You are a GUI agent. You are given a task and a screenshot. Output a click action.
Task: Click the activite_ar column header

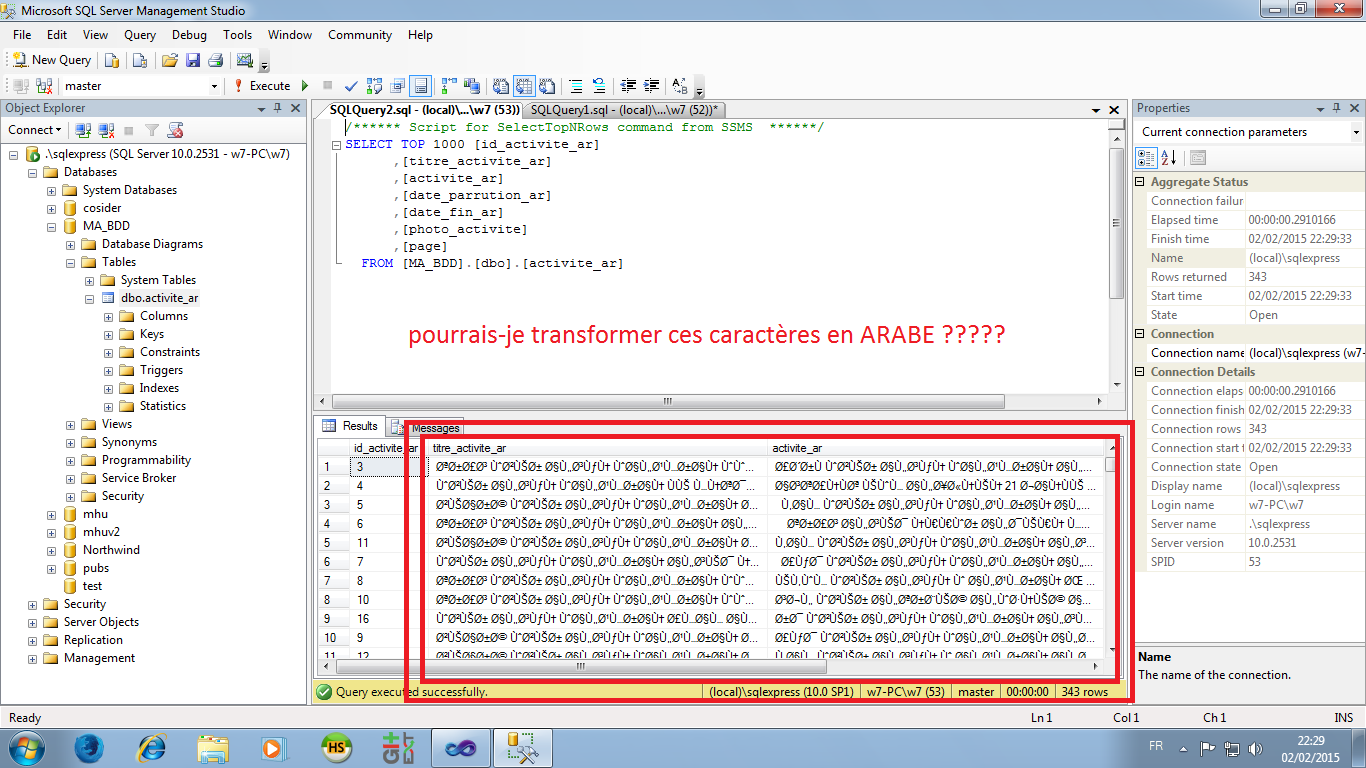point(936,448)
